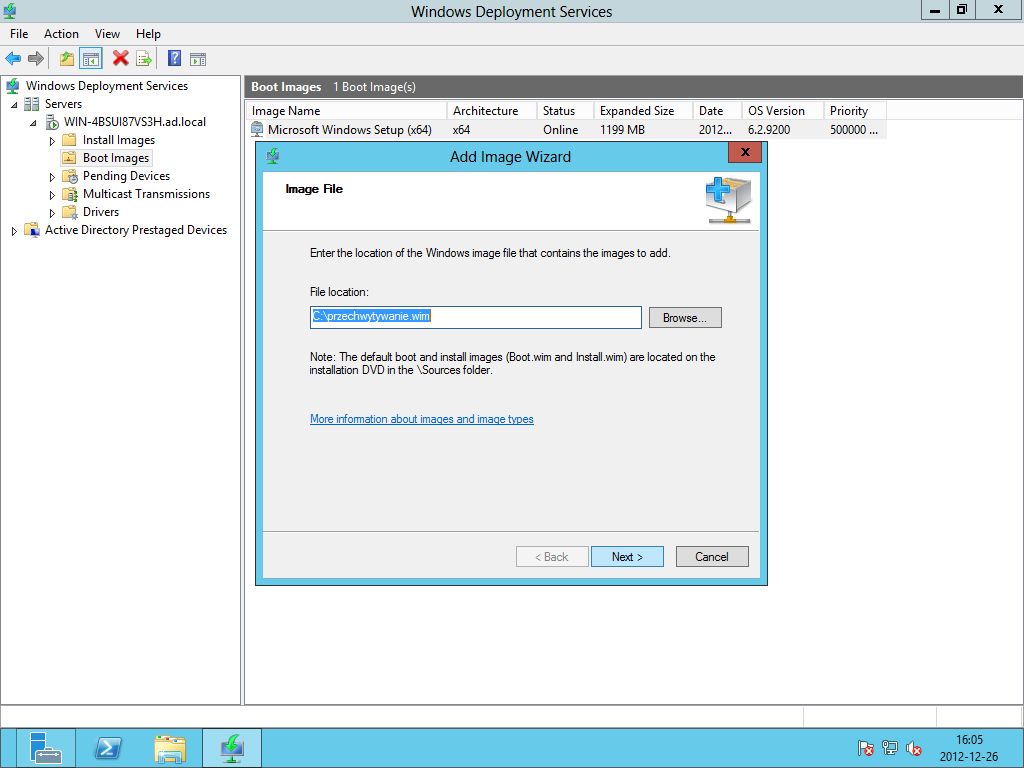This screenshot has height=768, width=1024.
Task: Sort by Priority column header
Action: click(x=855, y=111)
